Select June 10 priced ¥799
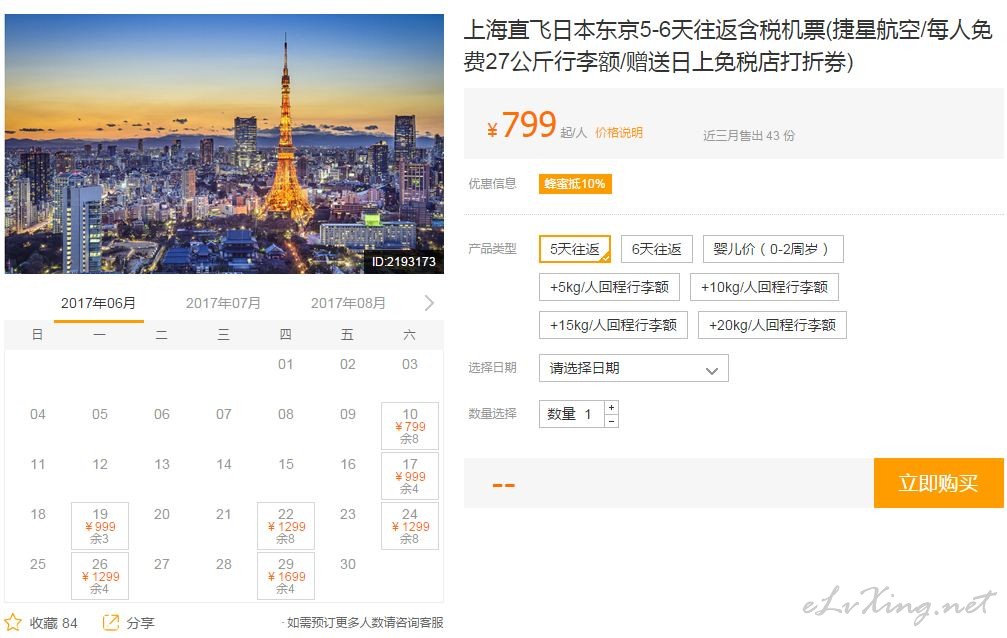The width and height of the screenshot is (1007, 638). (x=410, y=426)
